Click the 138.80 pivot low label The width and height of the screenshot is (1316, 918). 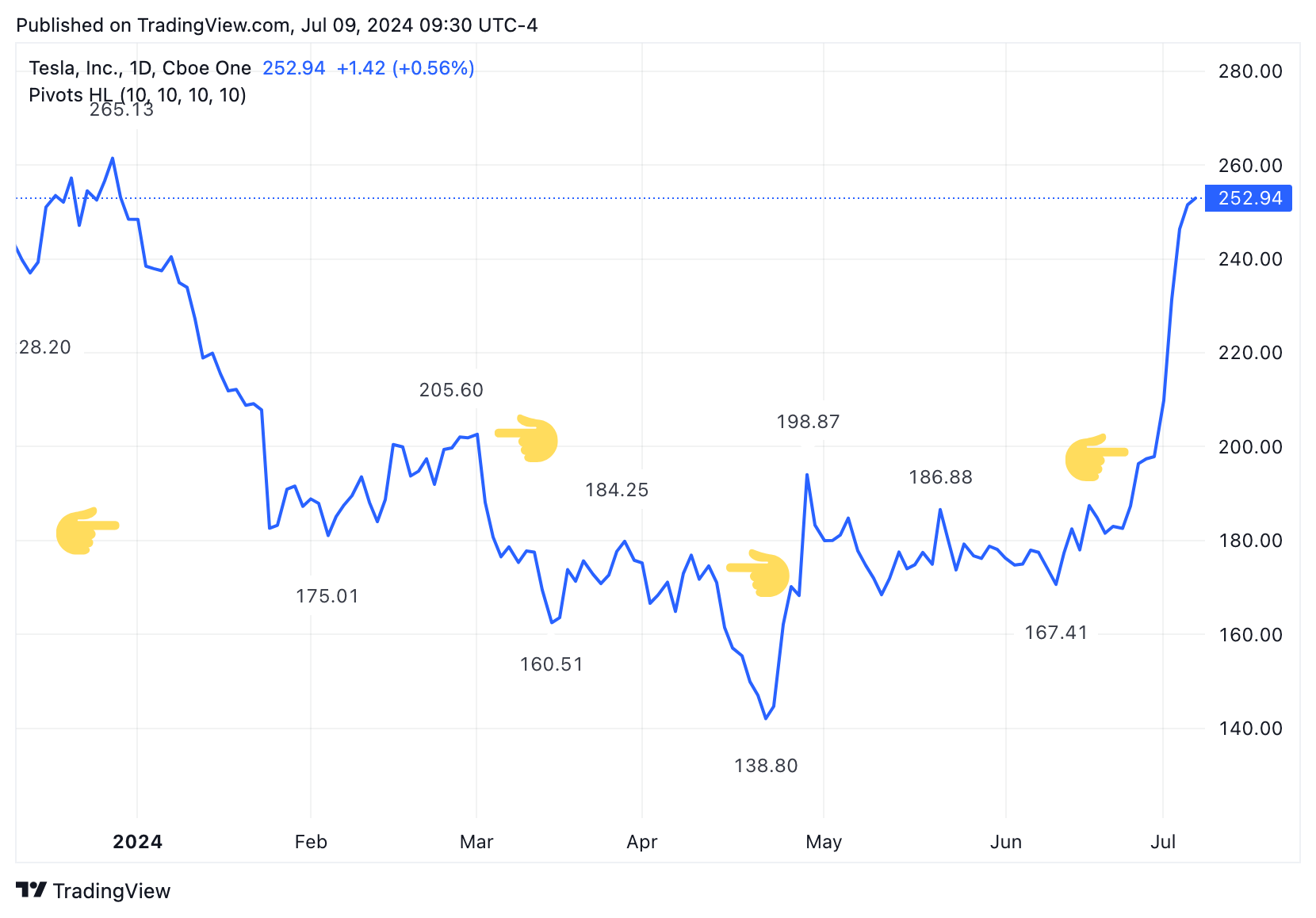[766, 766]
